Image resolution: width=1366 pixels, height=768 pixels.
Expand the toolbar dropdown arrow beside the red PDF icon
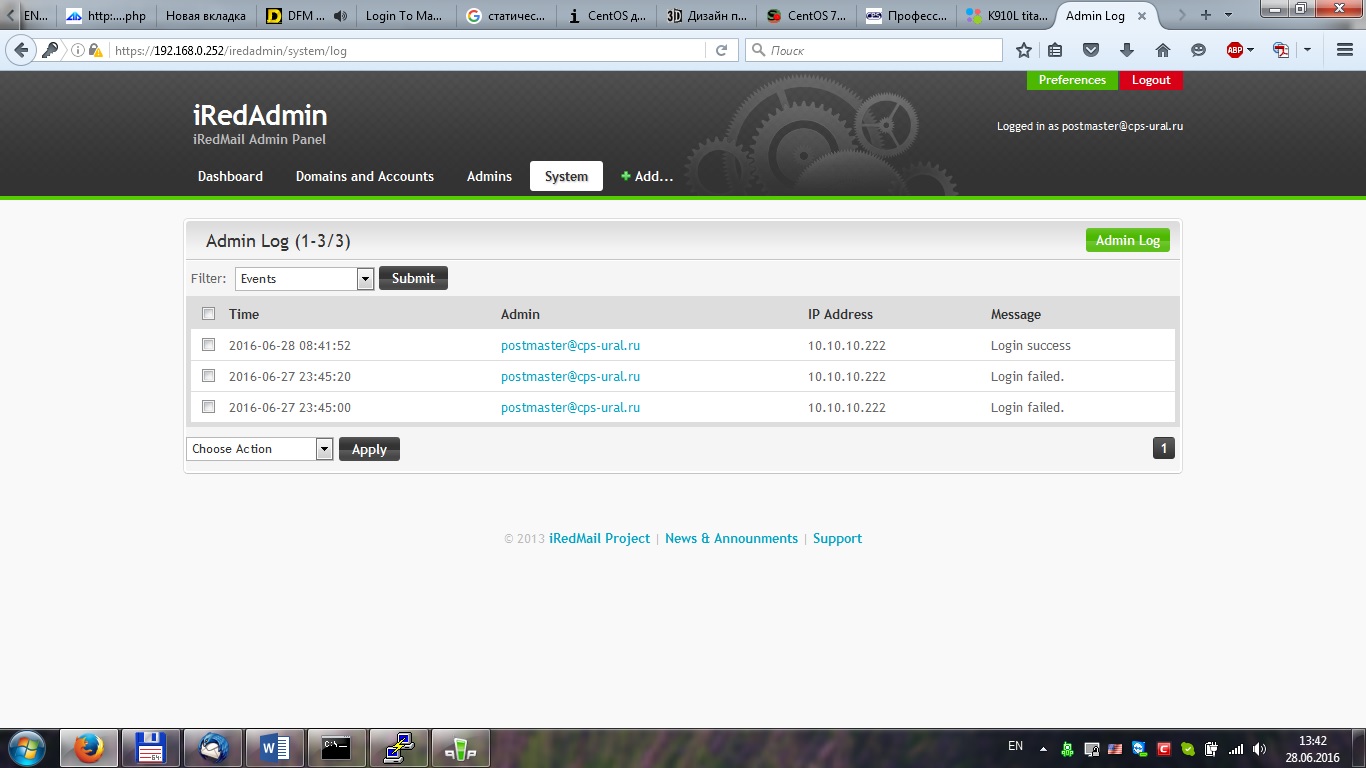tap(1307, 50)
